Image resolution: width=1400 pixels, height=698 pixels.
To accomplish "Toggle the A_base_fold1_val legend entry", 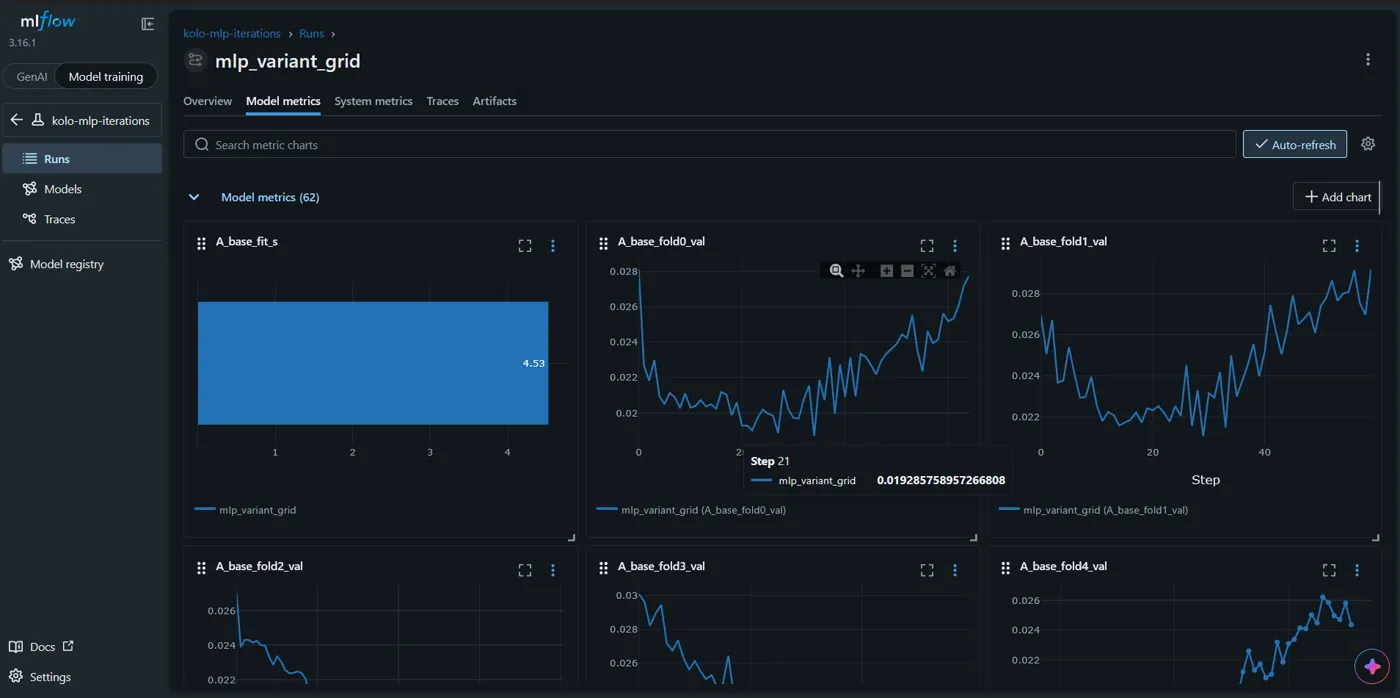I will 1093,510.
